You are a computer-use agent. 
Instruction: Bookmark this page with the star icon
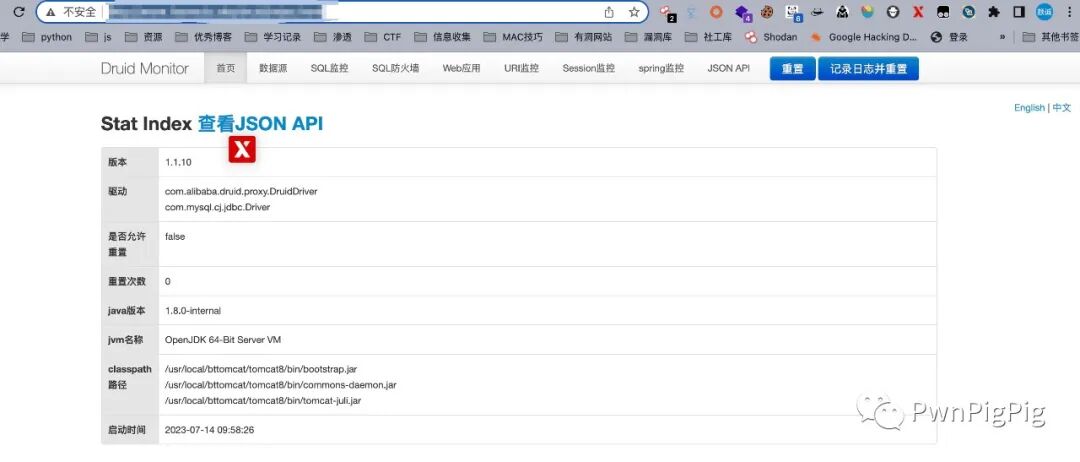pyautogui.click(x=634, y=12)
